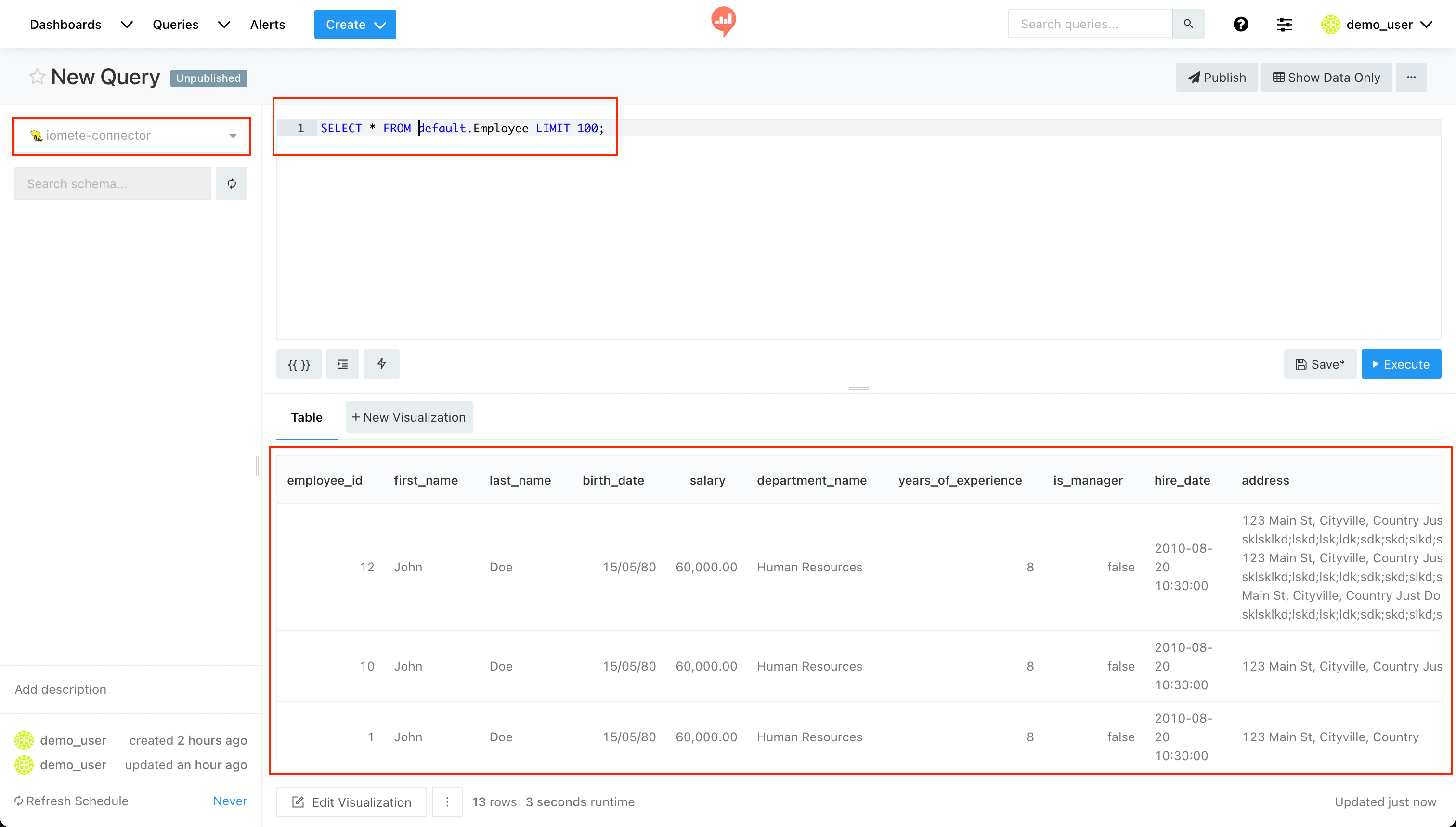
Task: Add a parameter with the braces button
Action: point(299,364)
